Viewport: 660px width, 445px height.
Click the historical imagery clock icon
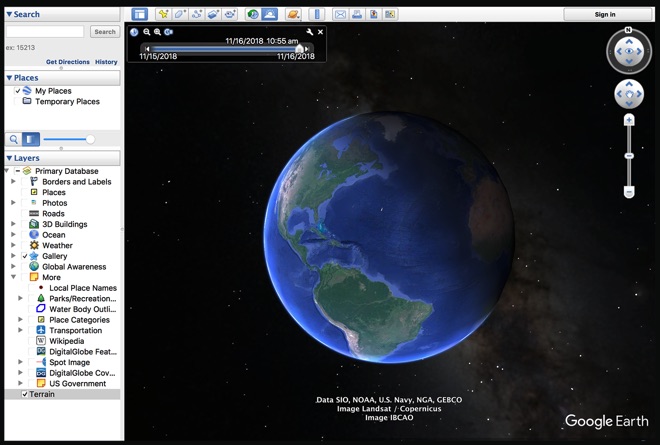tap(253, 14)
